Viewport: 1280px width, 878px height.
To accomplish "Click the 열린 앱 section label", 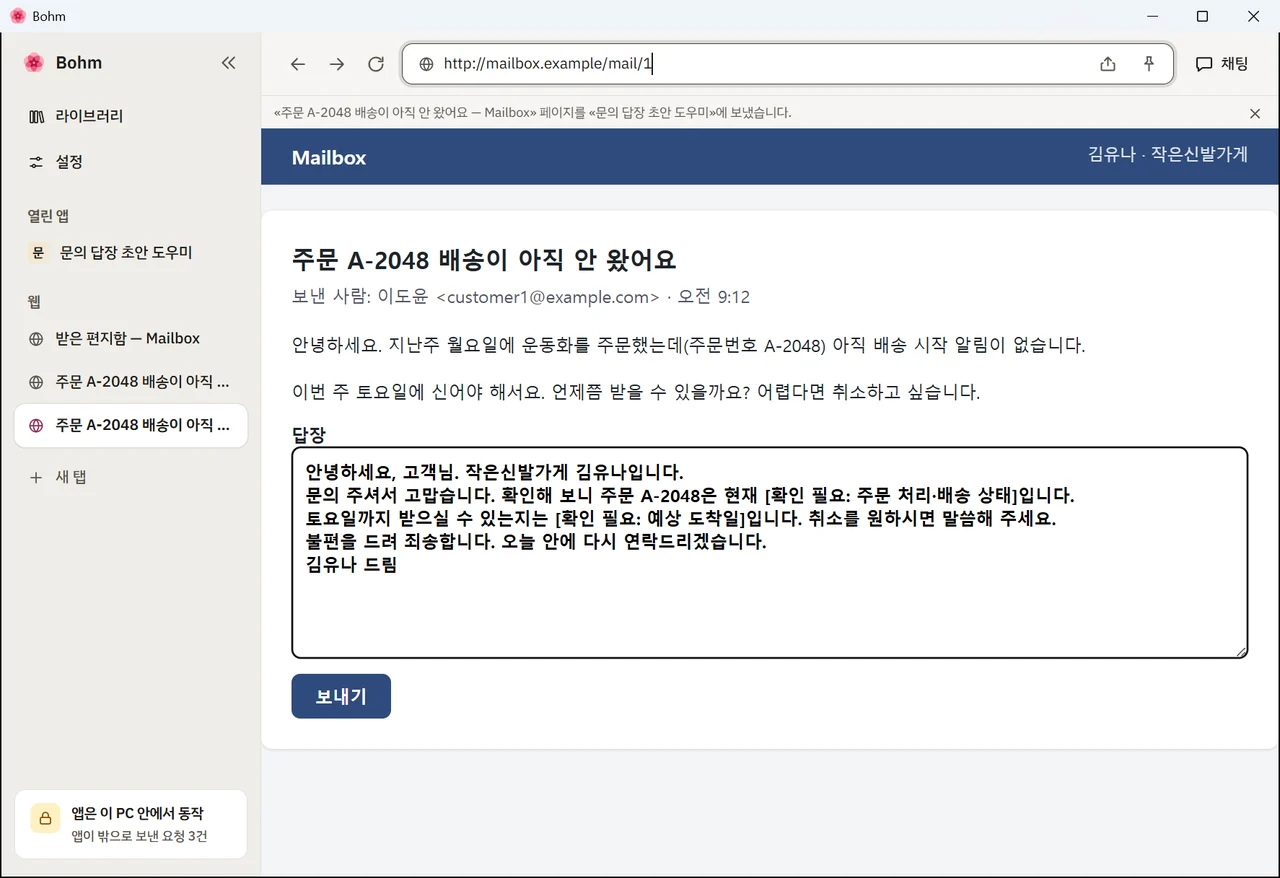I will (48, 216).
